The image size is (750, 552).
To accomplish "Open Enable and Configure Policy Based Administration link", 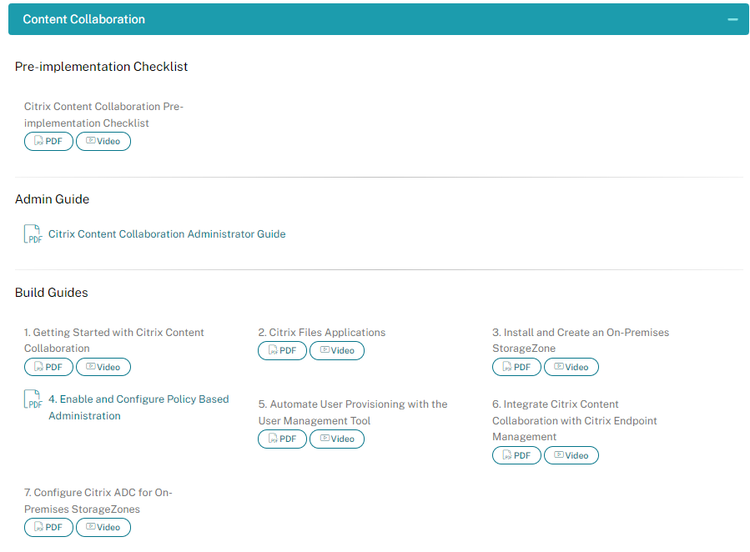I will pyautogui.click(x=139, y=407).
